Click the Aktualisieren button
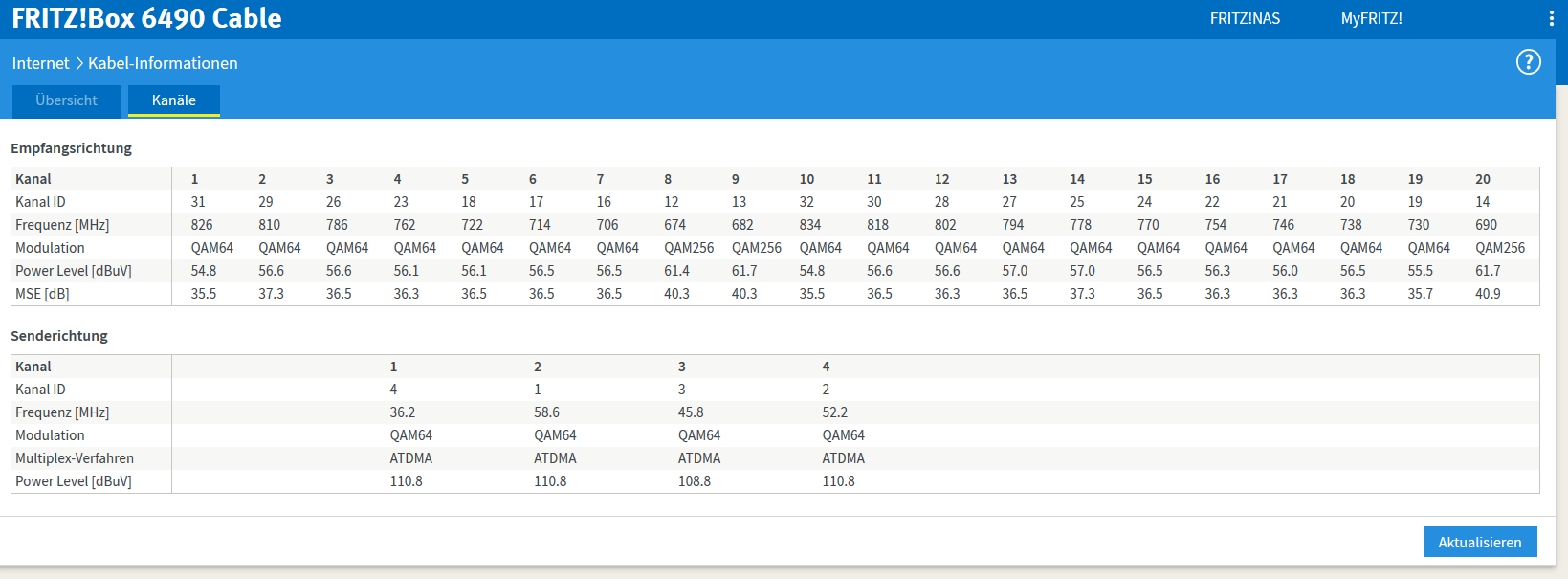Image resolution: width=1568 pixels, height=579 pixels. click(x=1480, y=542)
